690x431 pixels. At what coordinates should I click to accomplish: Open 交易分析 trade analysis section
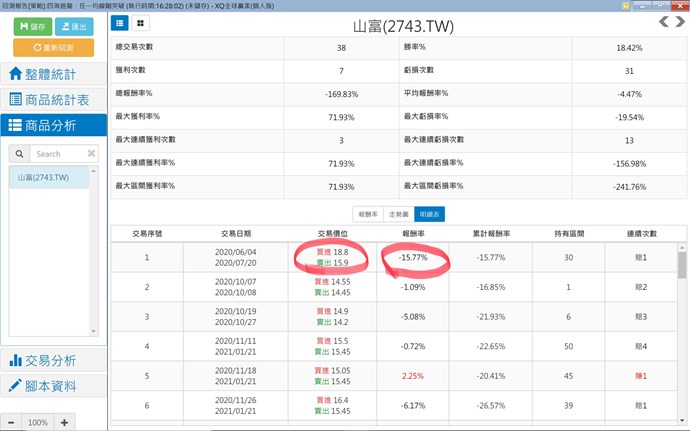tap(53, 361)
